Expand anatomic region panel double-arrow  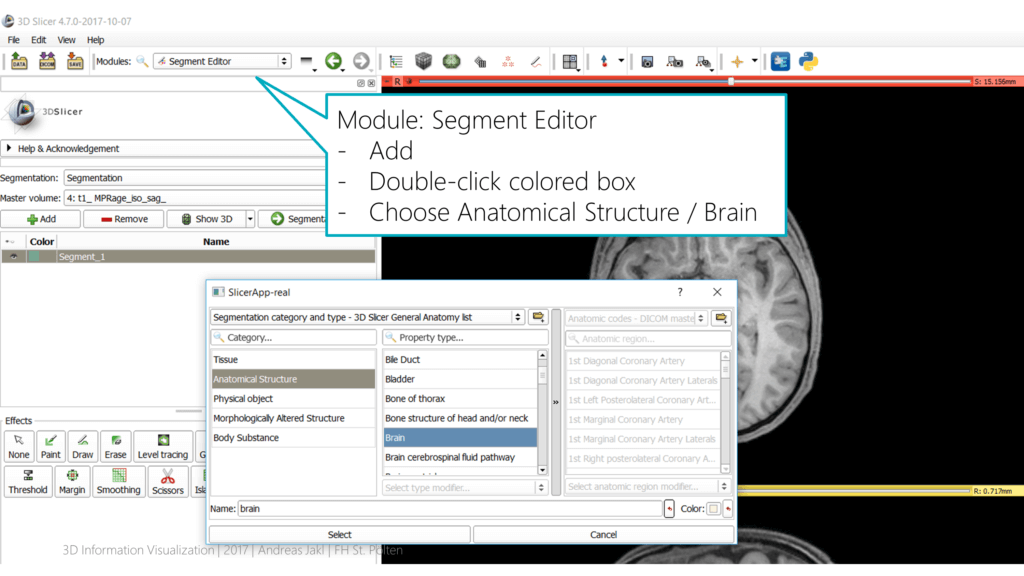556,402
